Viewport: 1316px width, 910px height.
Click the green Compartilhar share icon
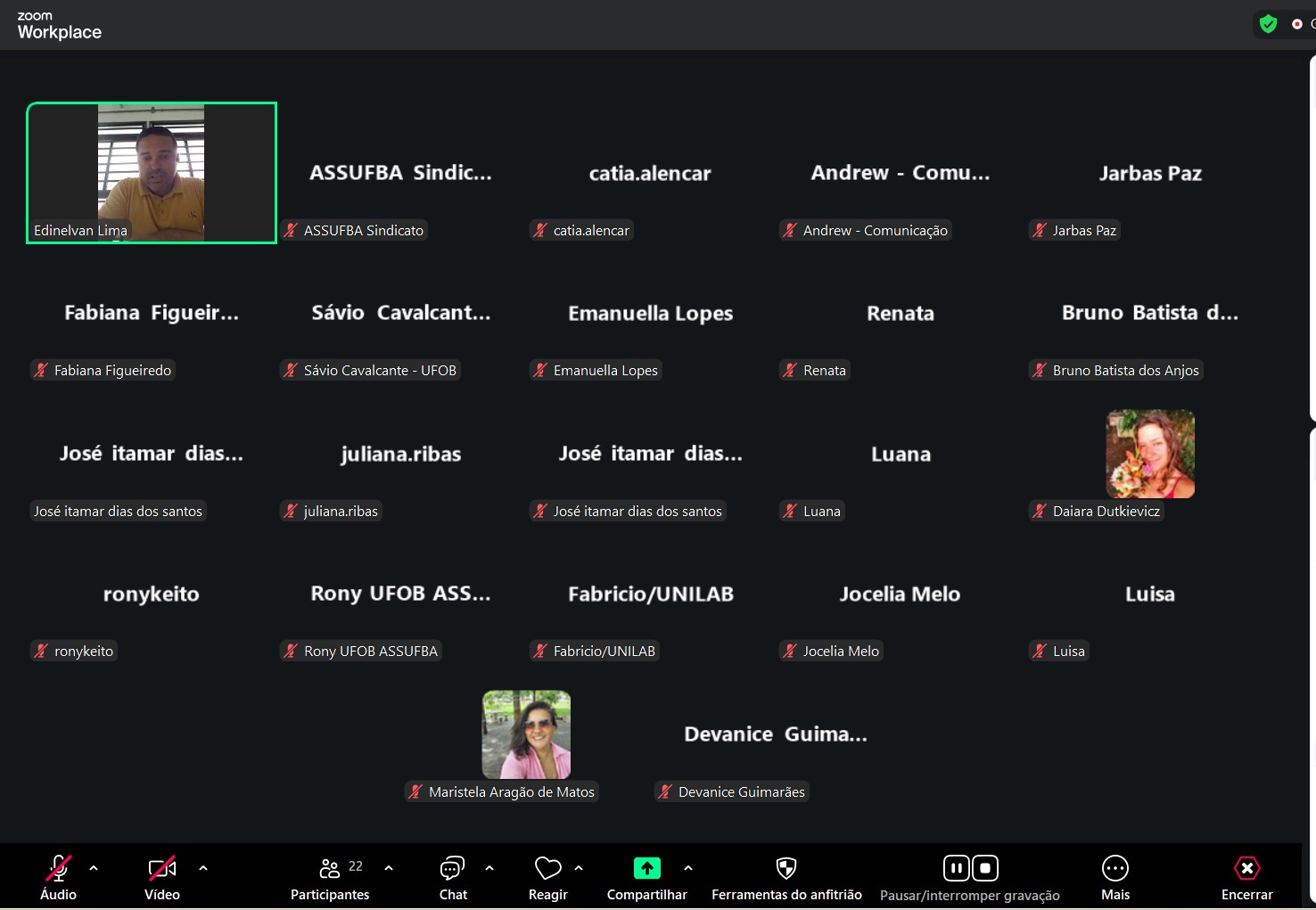[646, 868]
